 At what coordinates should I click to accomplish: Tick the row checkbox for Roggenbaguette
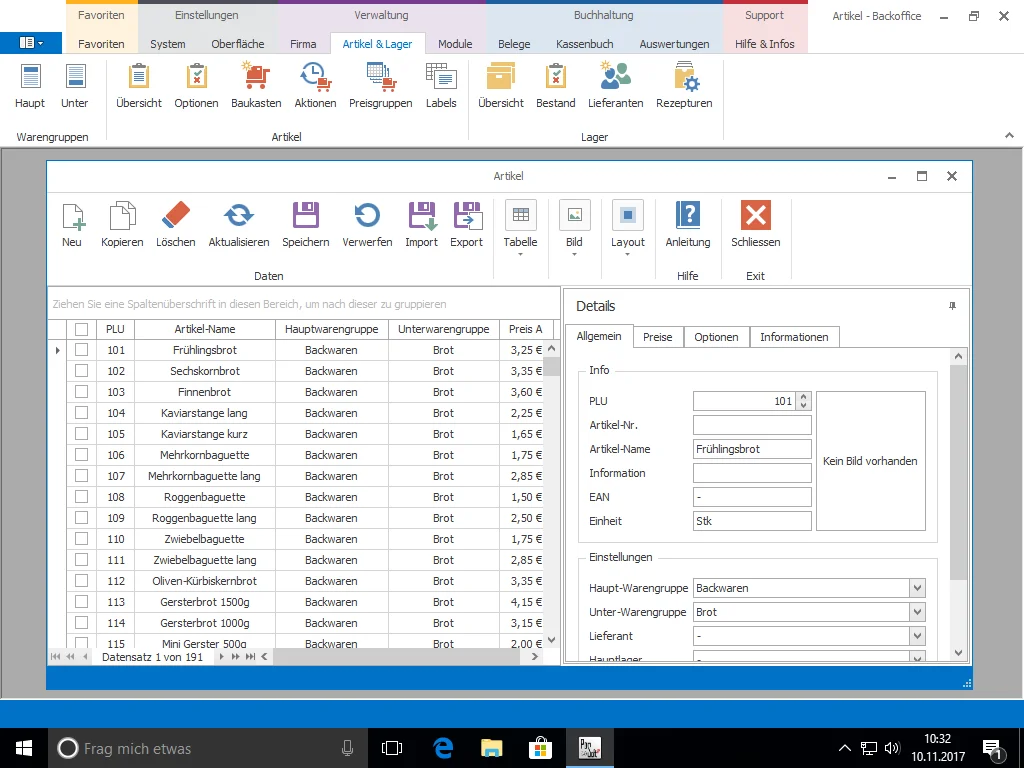[81, 496]
